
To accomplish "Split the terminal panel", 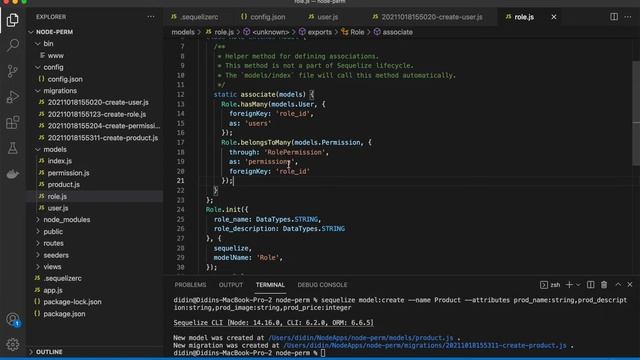I will 590,285.
